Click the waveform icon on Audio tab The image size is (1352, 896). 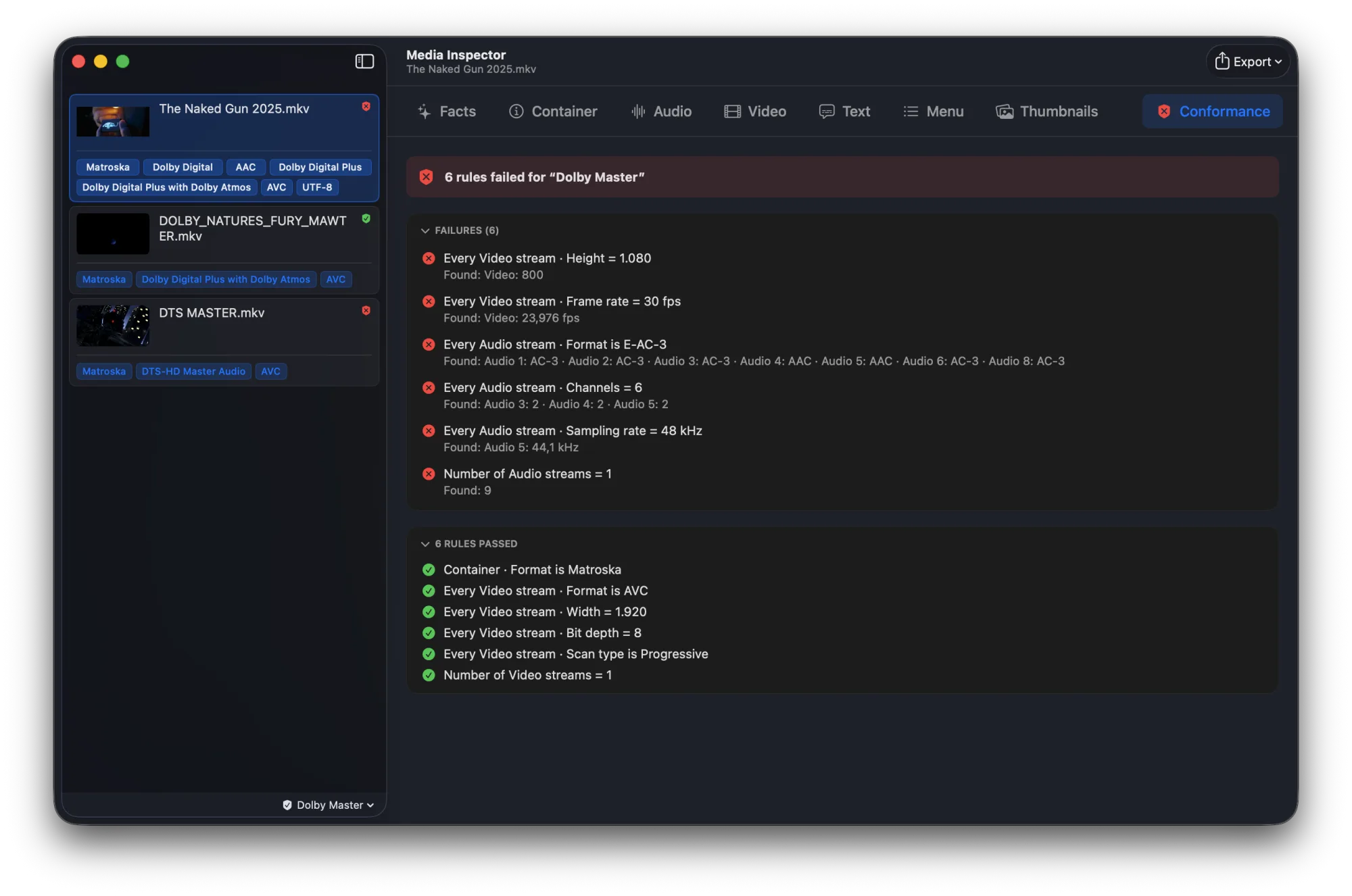pos(638,111)
